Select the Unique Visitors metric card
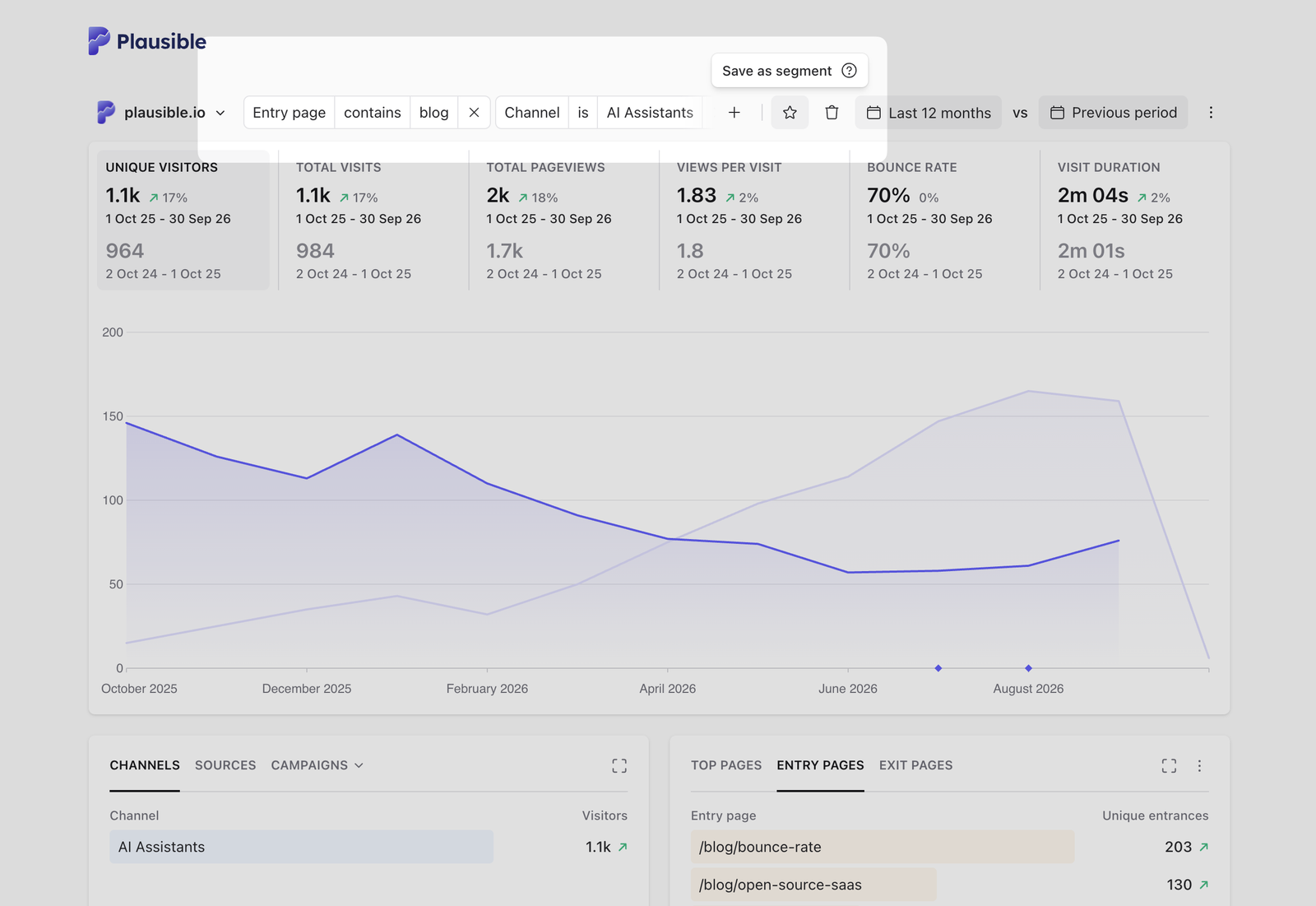The image size is (1316, 906). pyautogui.click(x=183, y=220)
